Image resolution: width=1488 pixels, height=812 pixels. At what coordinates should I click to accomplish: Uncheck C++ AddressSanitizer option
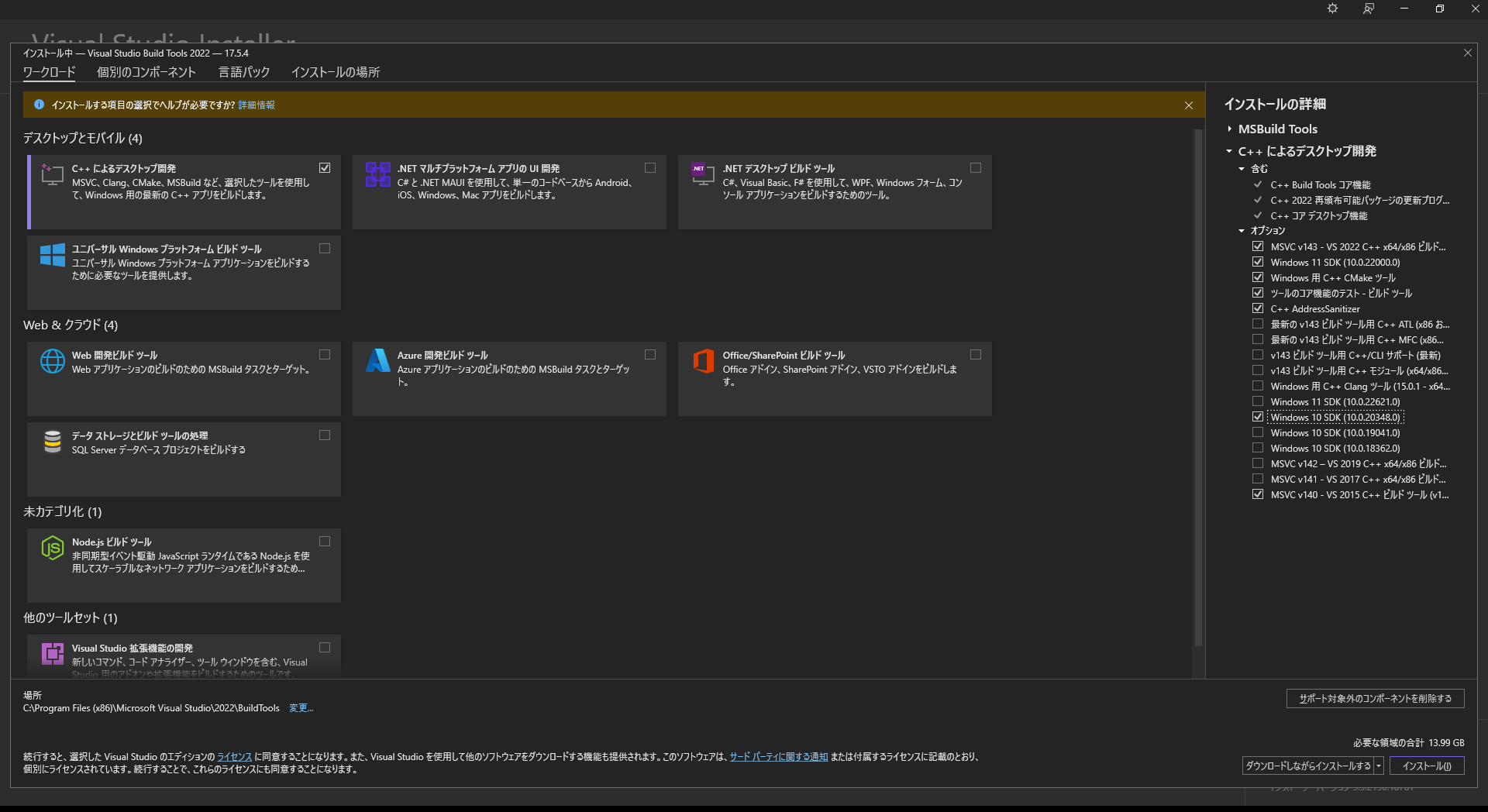[1257, 308]
